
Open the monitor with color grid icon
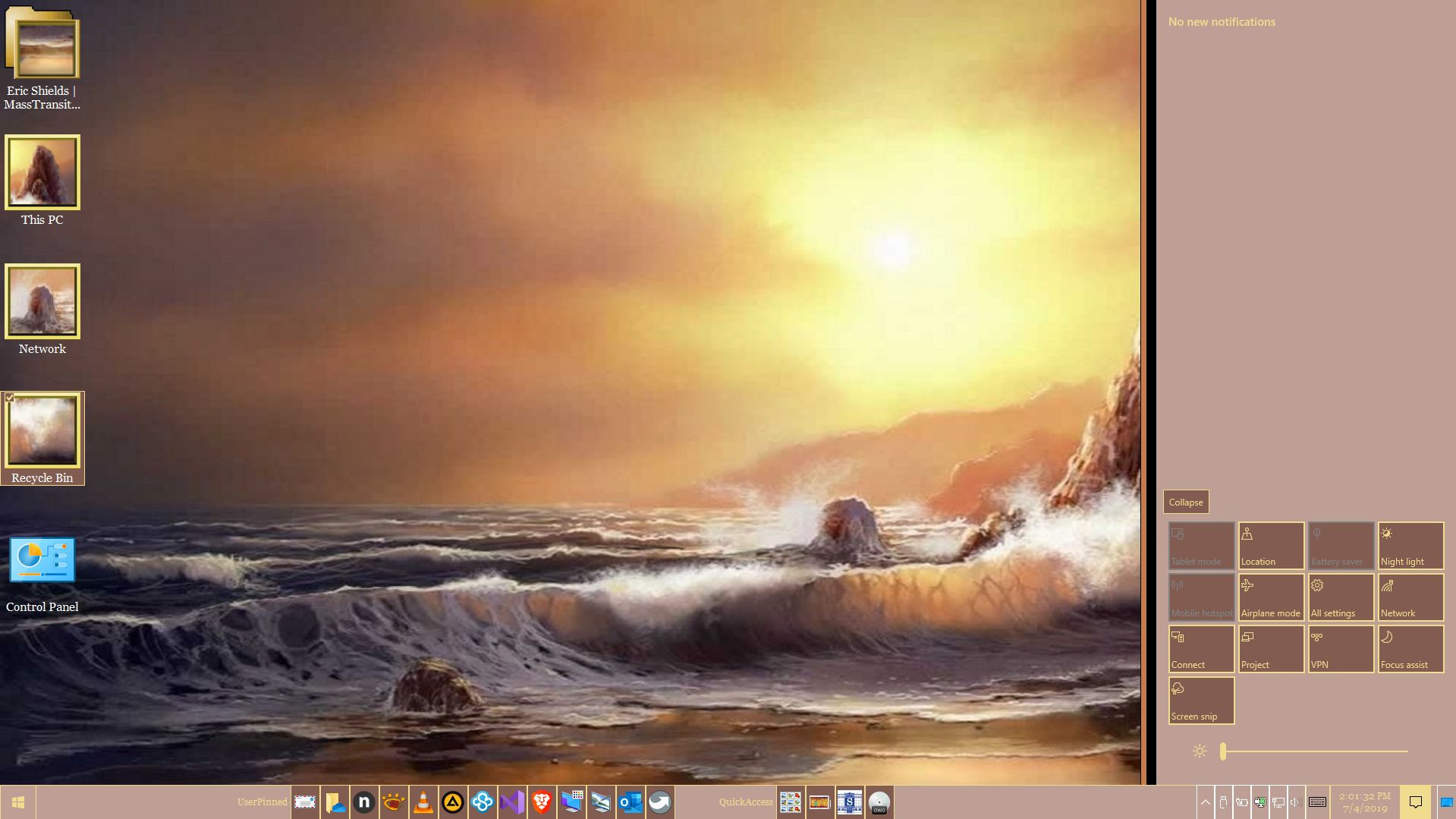pyautogui.click(x=571, y=802)
